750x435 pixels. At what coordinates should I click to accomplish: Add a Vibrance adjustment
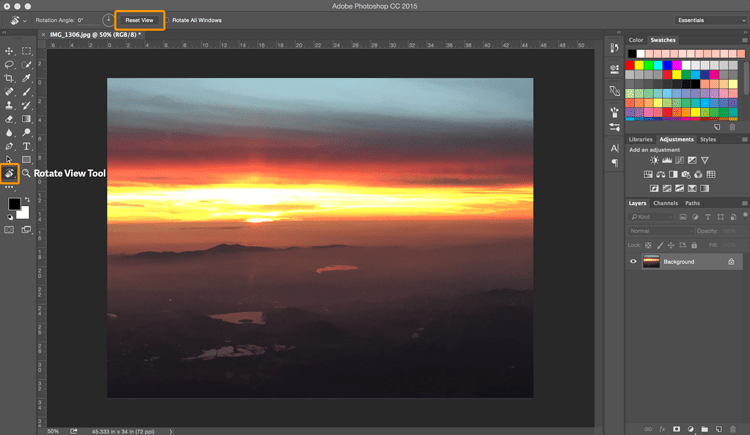(705, 160)
